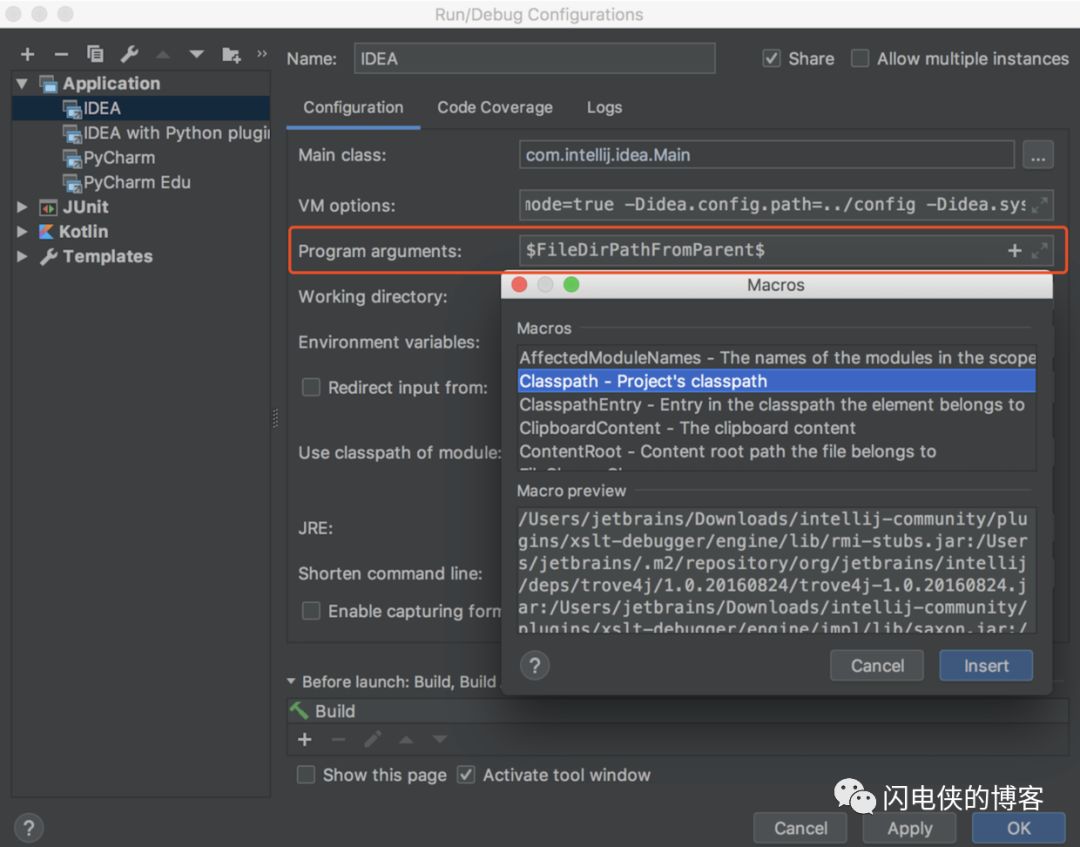Click the Apply button
This screenshot has width=1080, height=847.
[x=910, y=828]
